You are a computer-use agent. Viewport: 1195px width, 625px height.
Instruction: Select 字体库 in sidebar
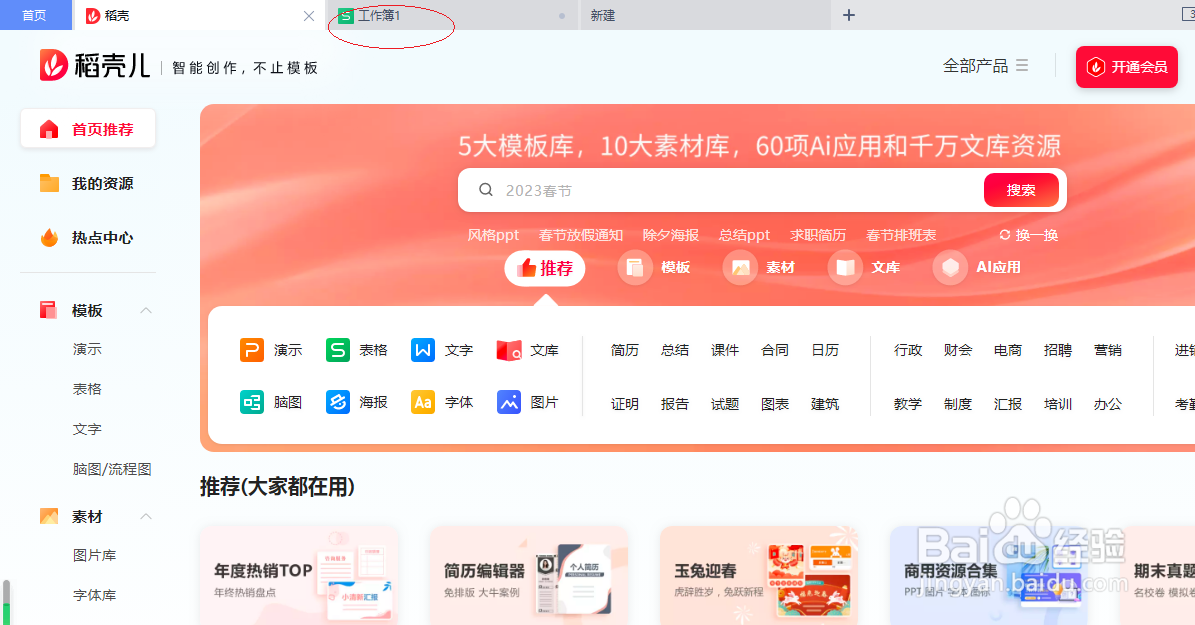95,595
